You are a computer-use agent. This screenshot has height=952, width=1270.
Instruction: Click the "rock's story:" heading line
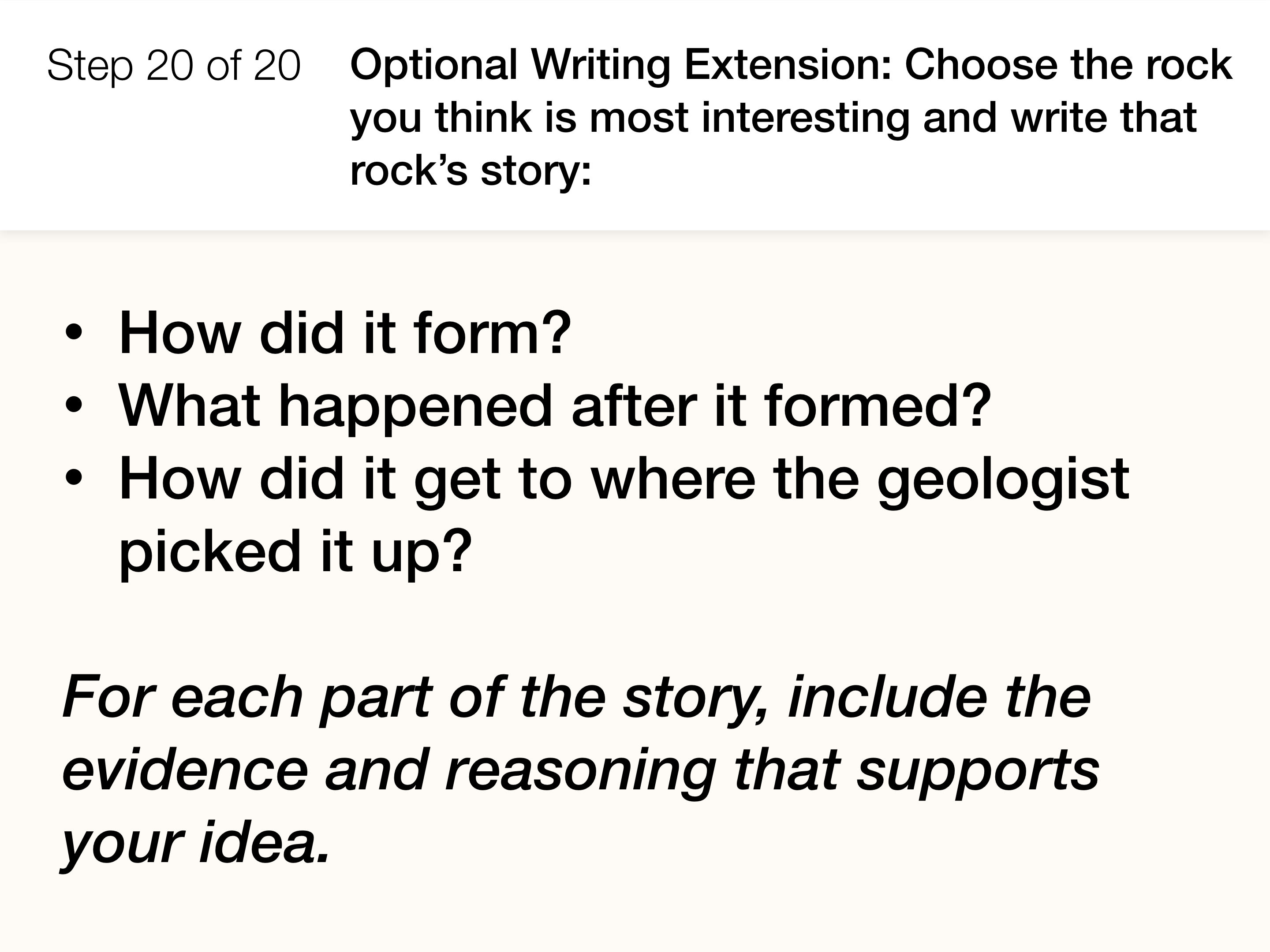click(x=470, y=171)
